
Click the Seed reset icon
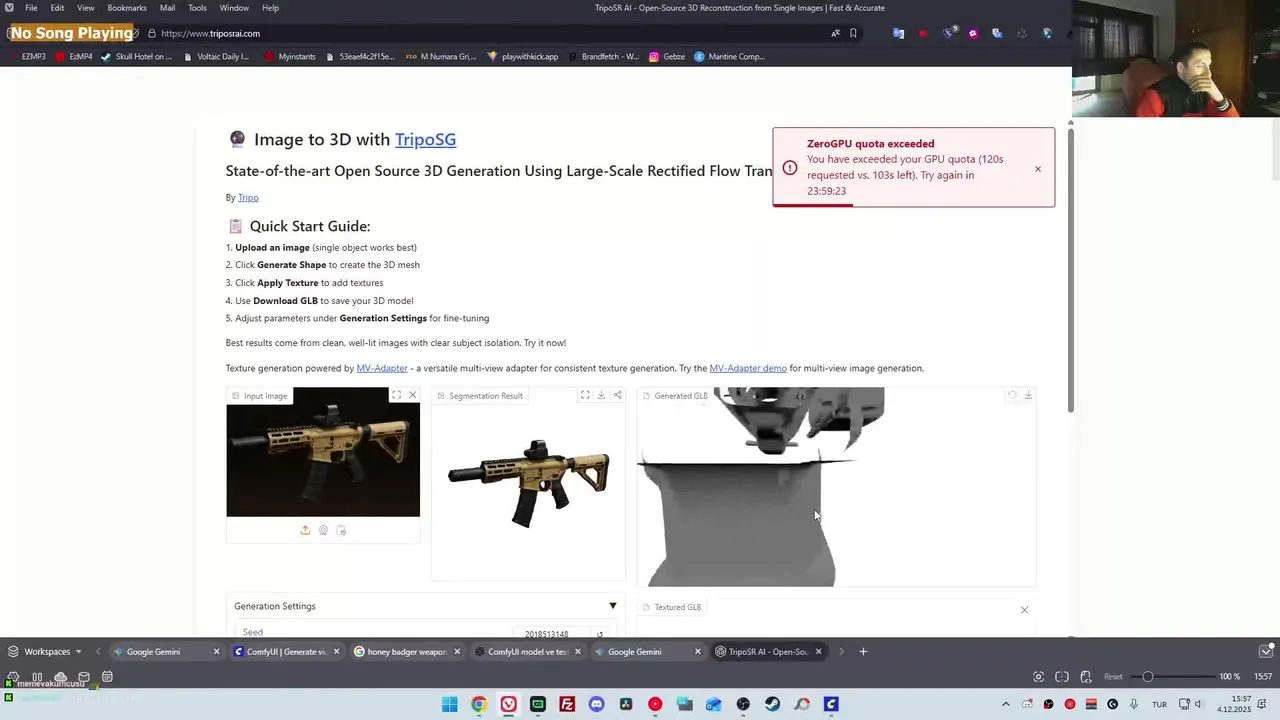tap(600, 634)
